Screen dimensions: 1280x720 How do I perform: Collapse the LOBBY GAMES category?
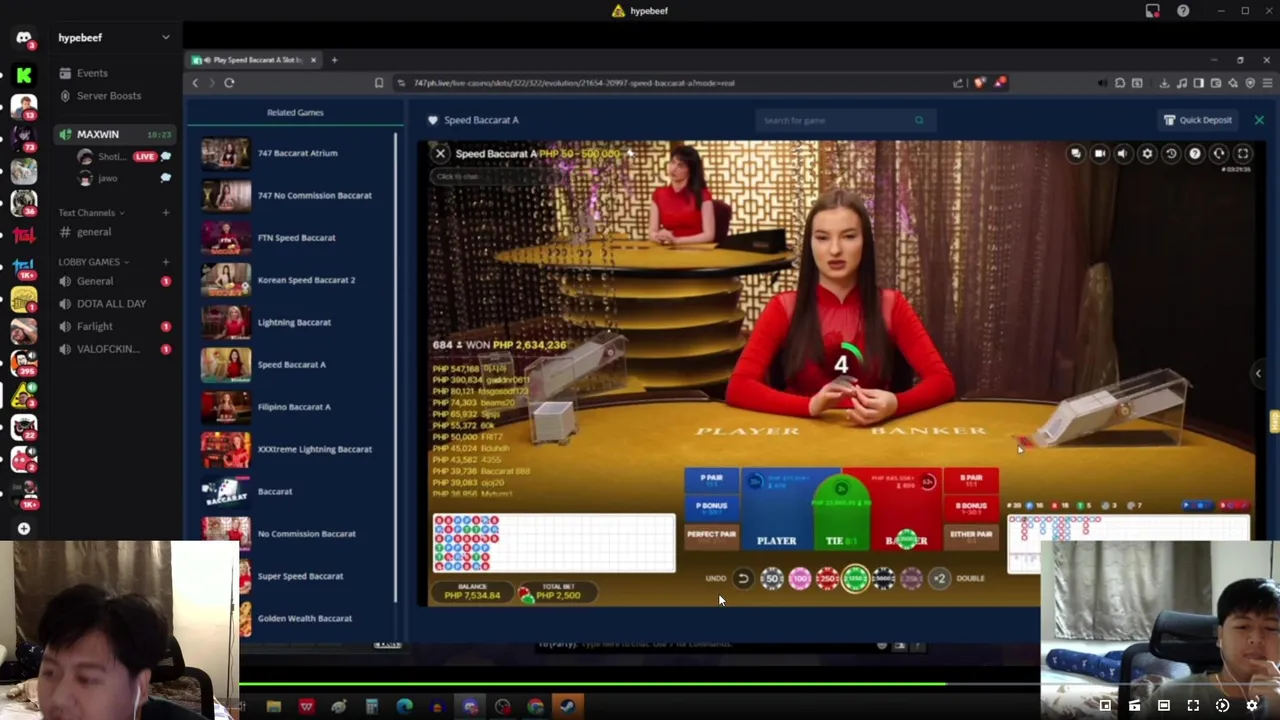click(x=93, y=262)
